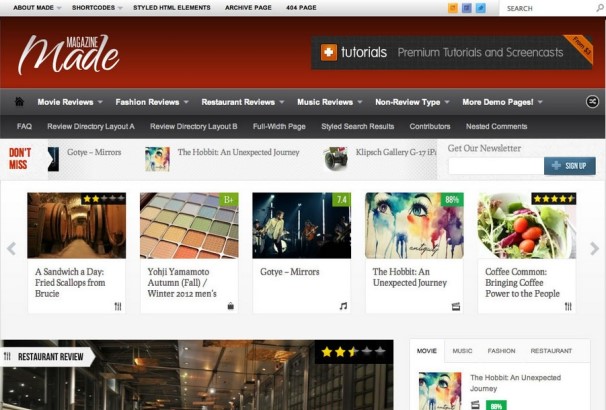606x410 pixels.
Task: Click the tutorials advertisement banner
Action: click(x=452, y=52)
